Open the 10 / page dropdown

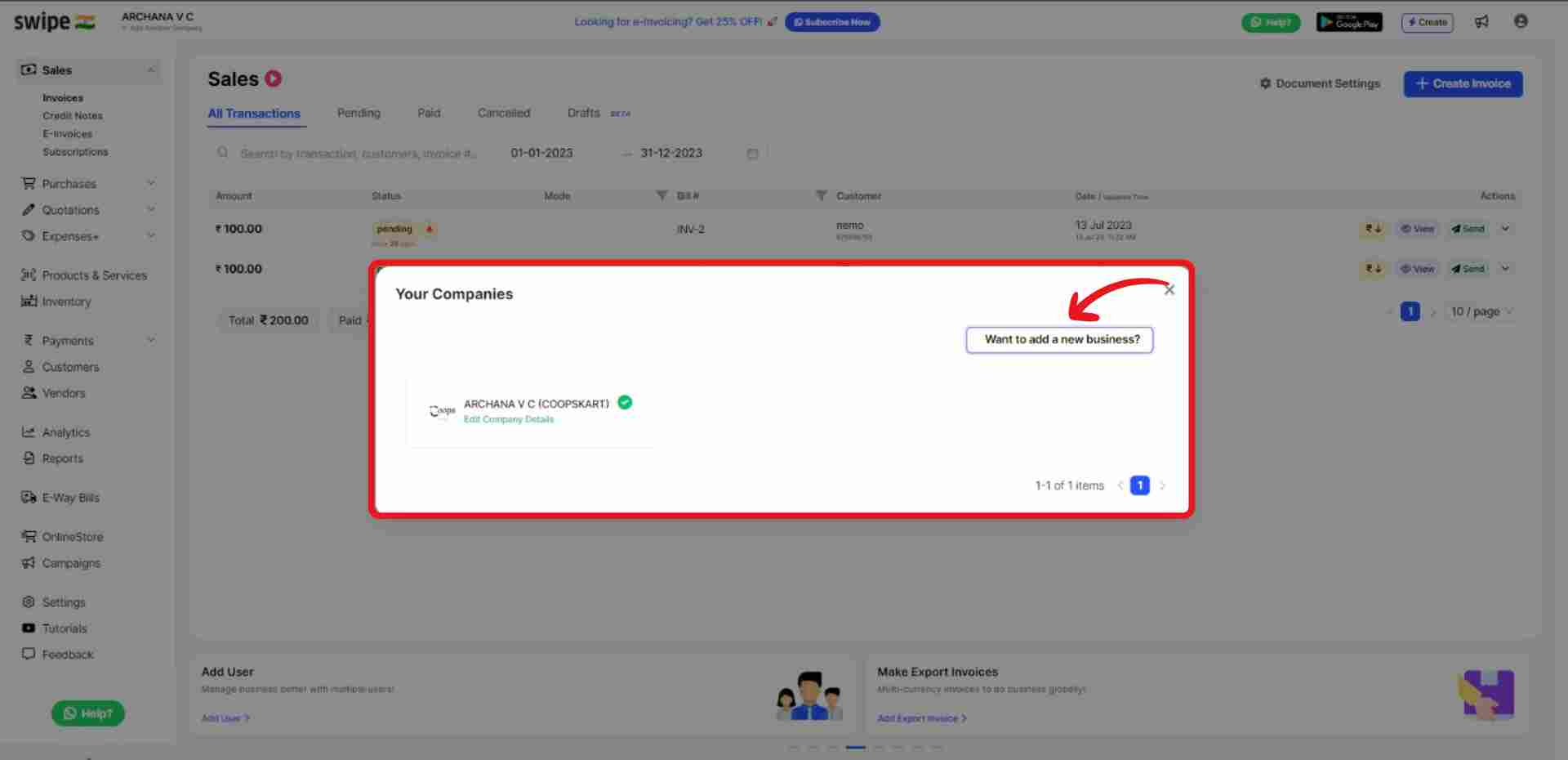(x=1481, y=311)
